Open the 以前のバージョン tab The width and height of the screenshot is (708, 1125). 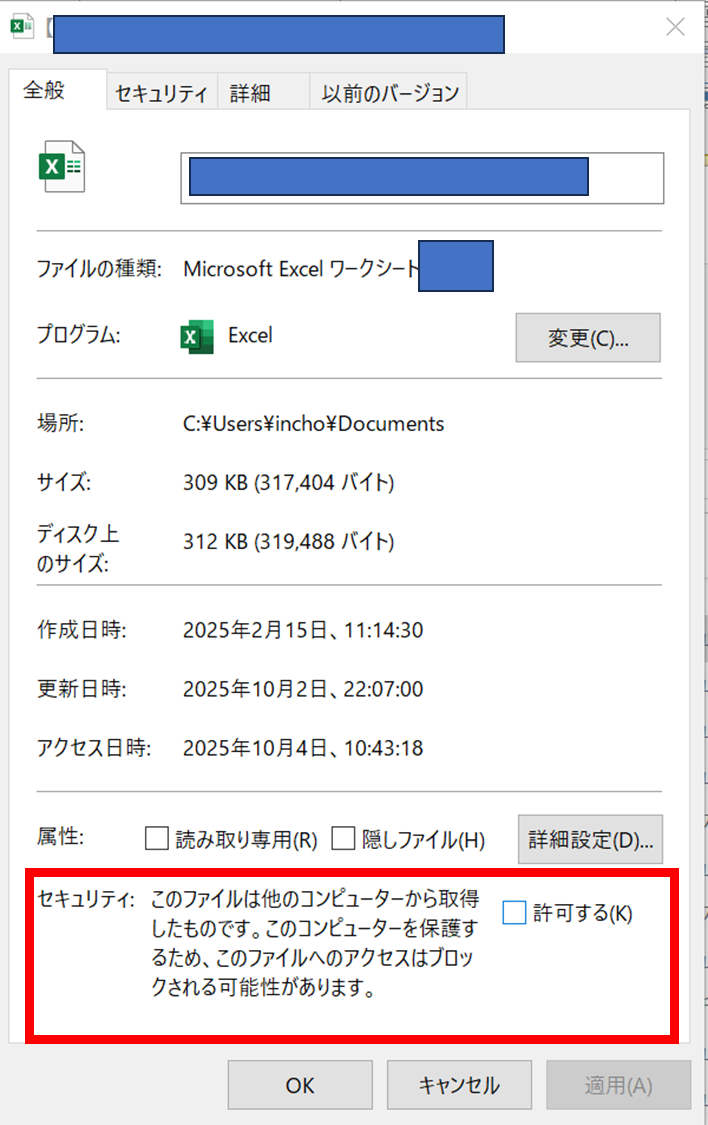390,94
